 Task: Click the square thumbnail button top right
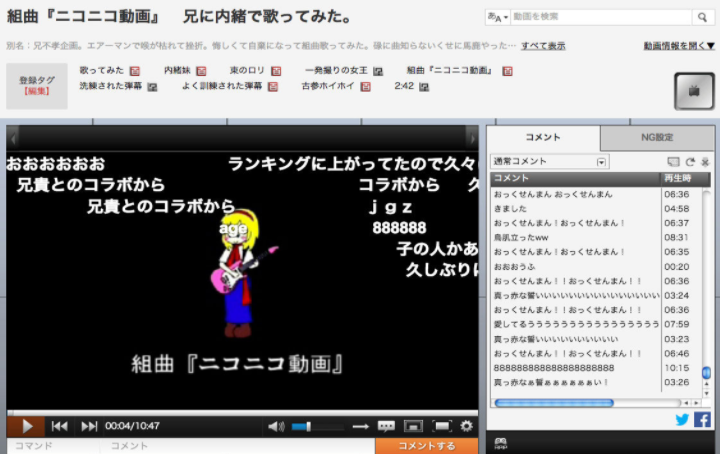[x=694, y=91]
